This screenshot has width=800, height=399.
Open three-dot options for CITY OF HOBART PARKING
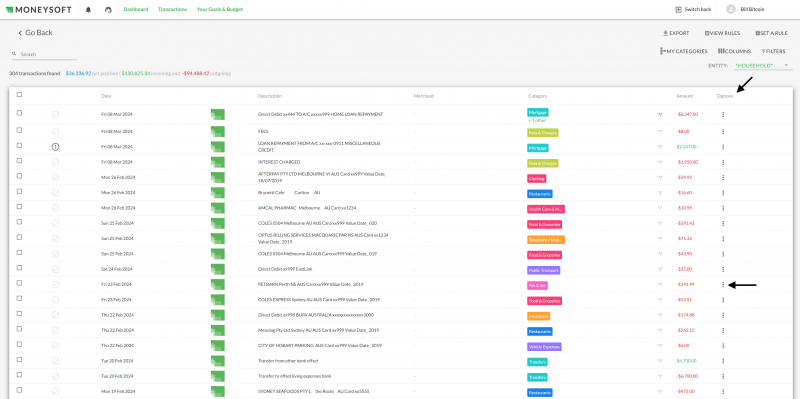(x=723, y=346)
